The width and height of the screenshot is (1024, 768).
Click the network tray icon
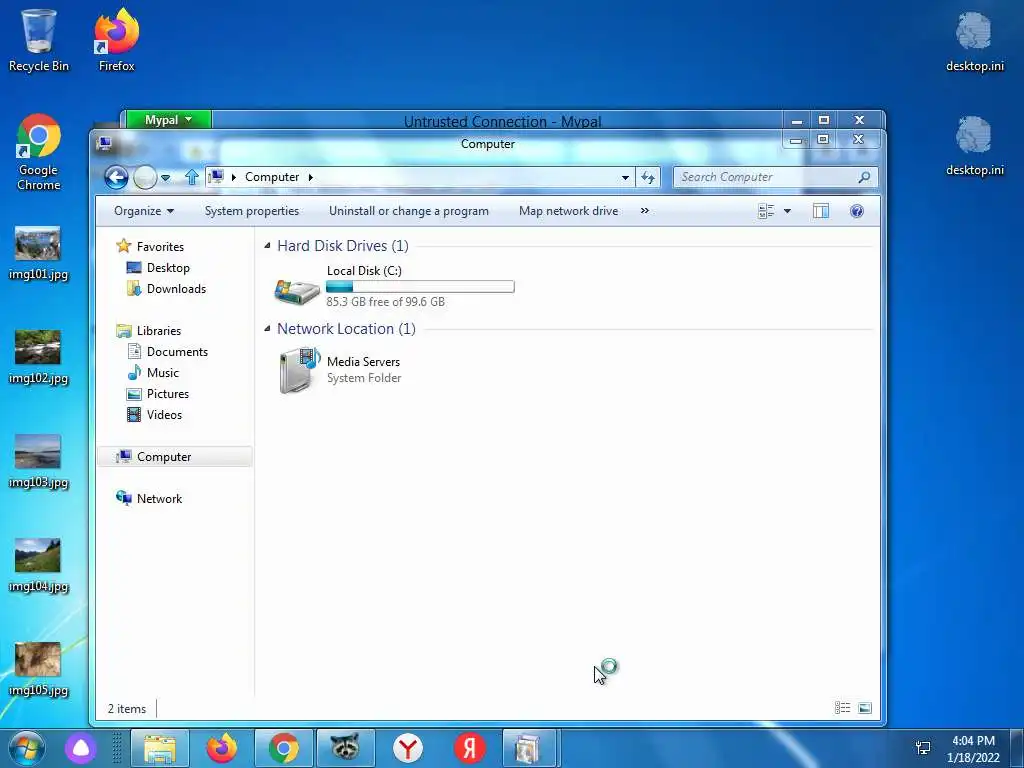click(x=923, y=748)
